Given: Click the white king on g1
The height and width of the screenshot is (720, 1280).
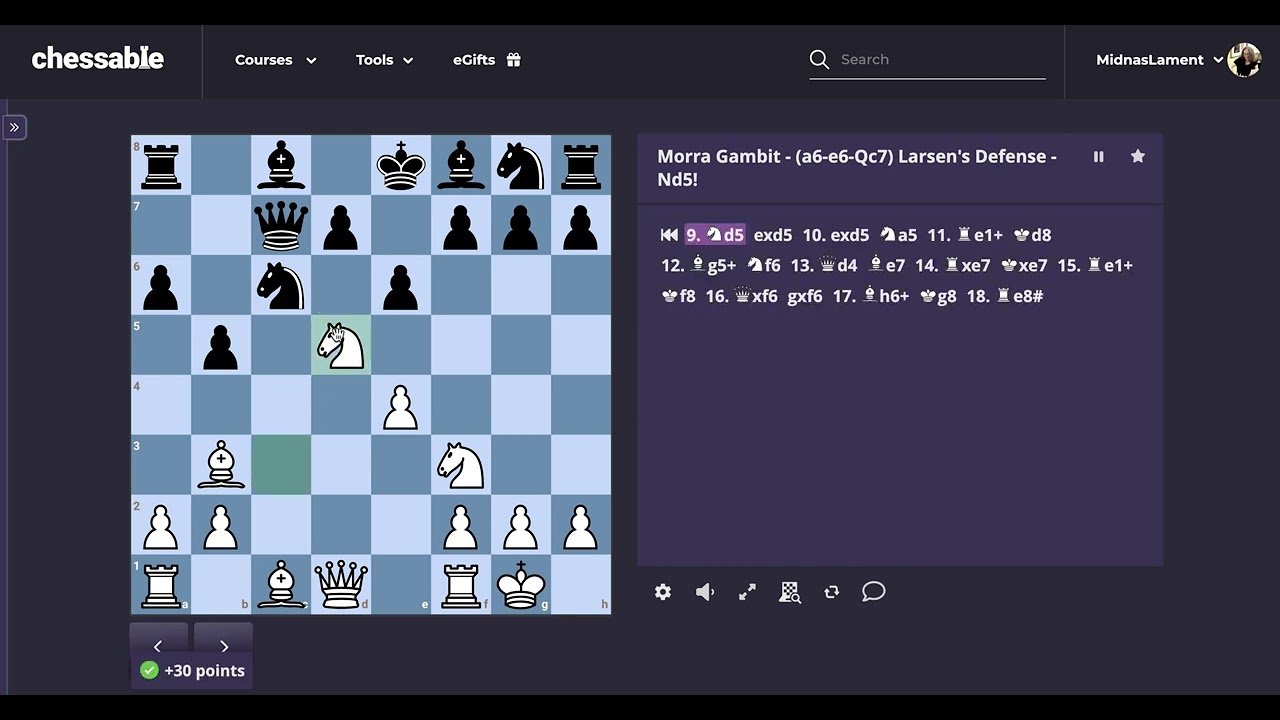Looking at the screenshot, I should 521,585.
